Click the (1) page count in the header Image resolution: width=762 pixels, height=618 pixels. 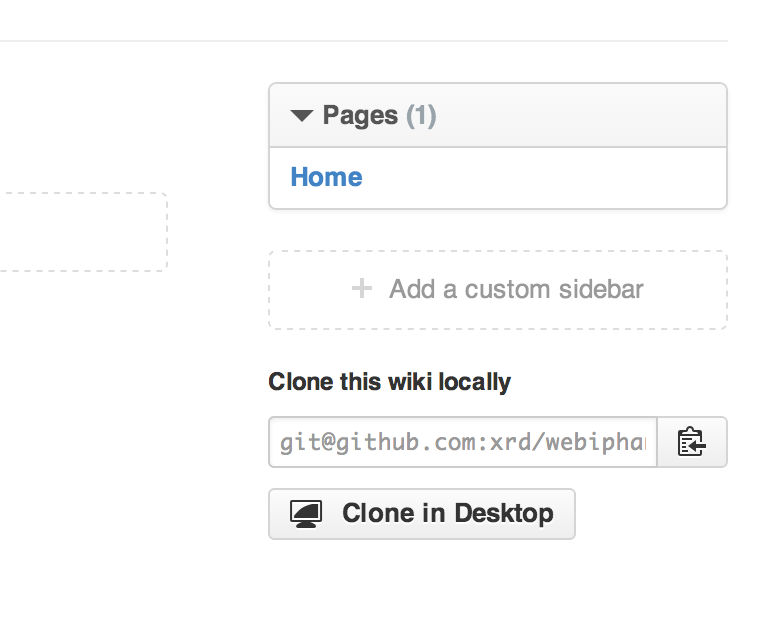(421, 116)
